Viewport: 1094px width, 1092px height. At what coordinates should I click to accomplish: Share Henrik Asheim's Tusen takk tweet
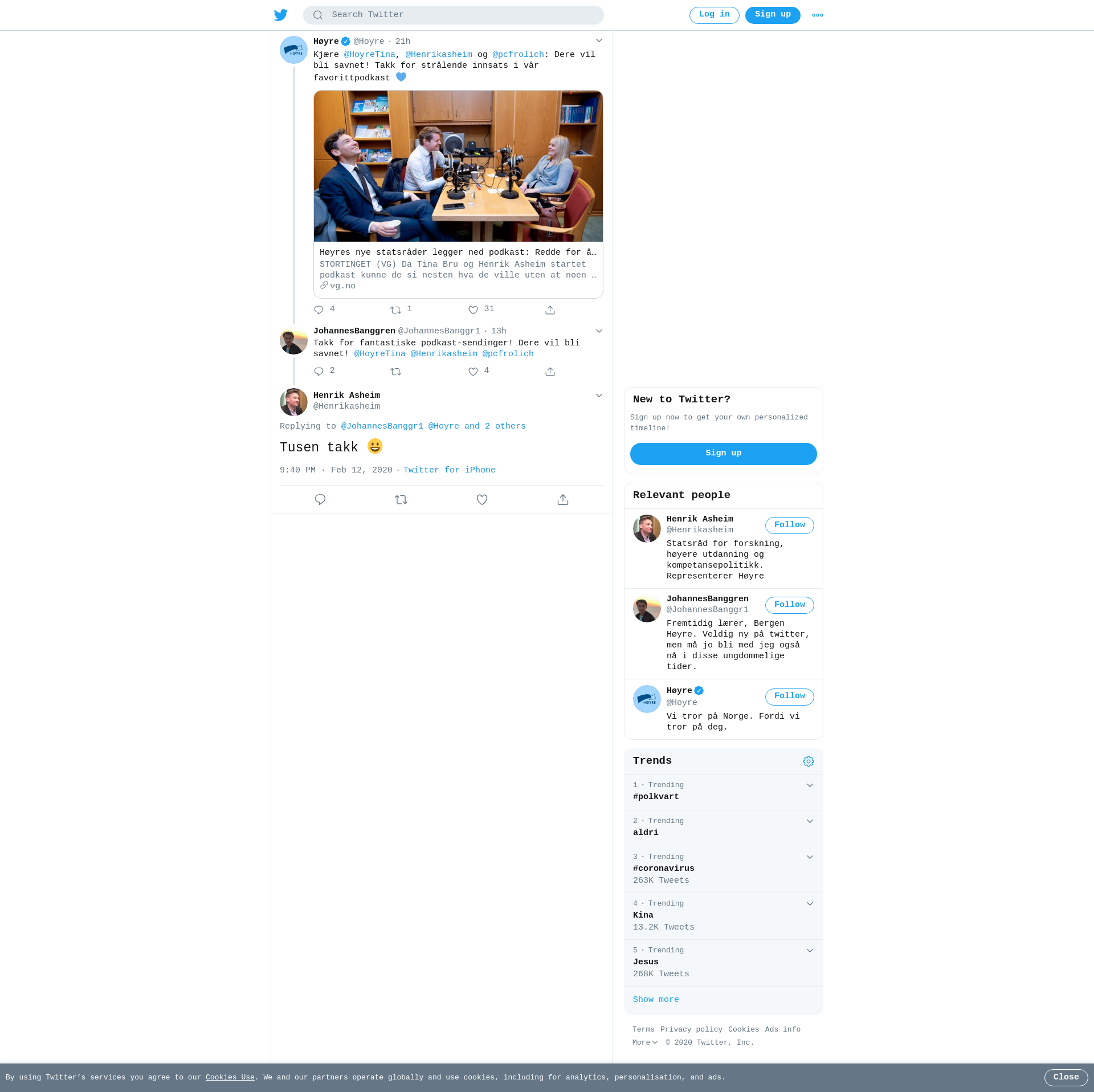[563, 499]
